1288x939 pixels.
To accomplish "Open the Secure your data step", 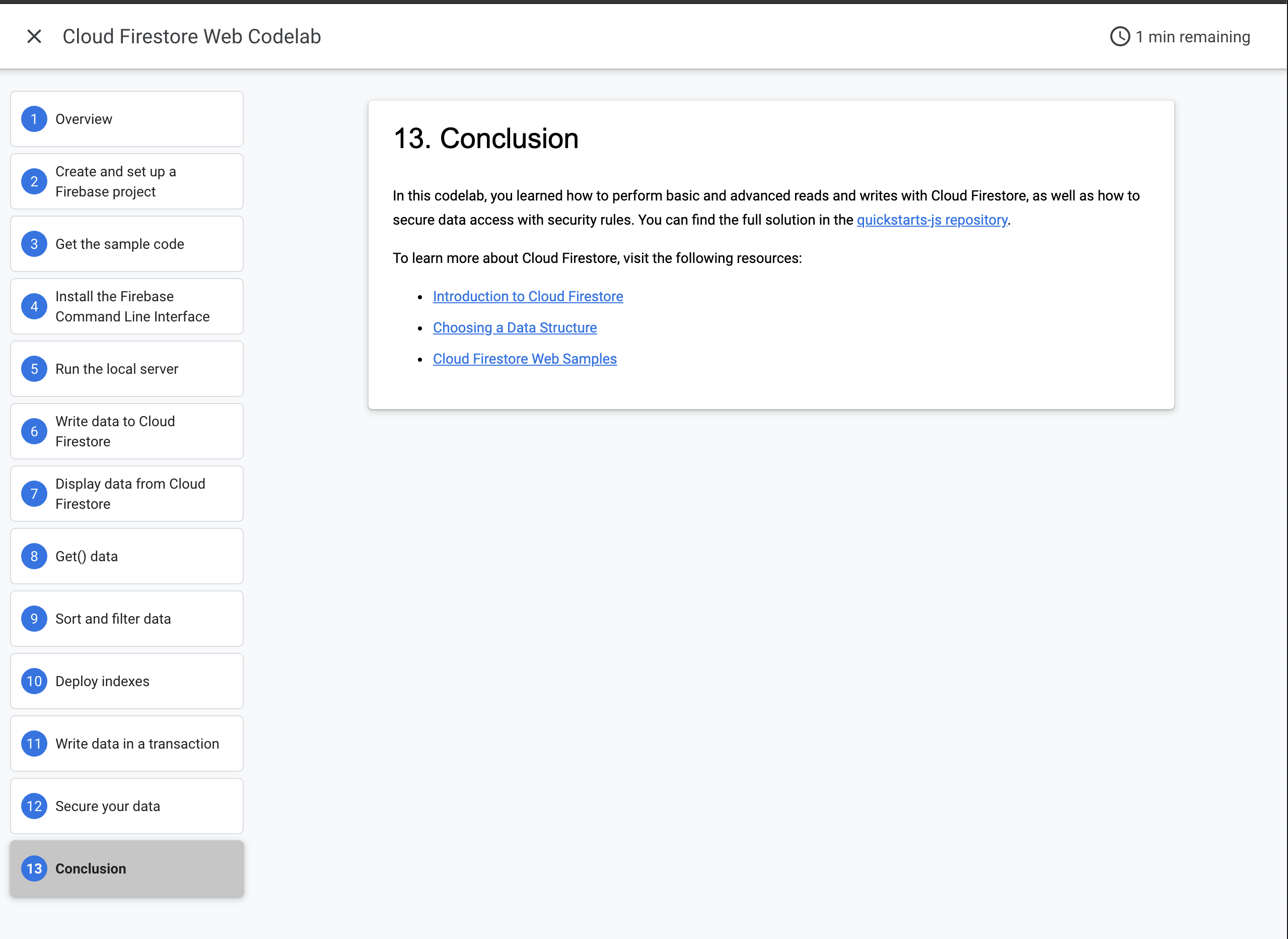I will pos(107,806).
